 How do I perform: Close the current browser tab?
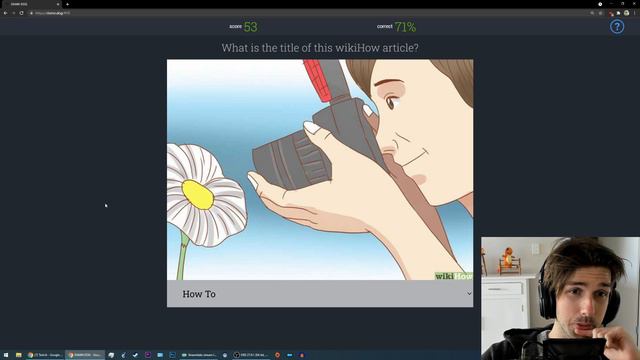coord(58,4)
